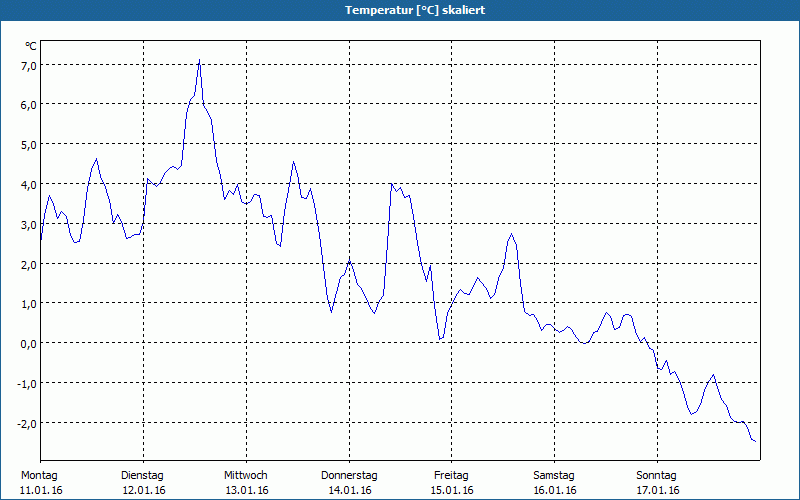Click the 4,0 y-axis label
The image size is (800, 500).
[x=28, y=185]
